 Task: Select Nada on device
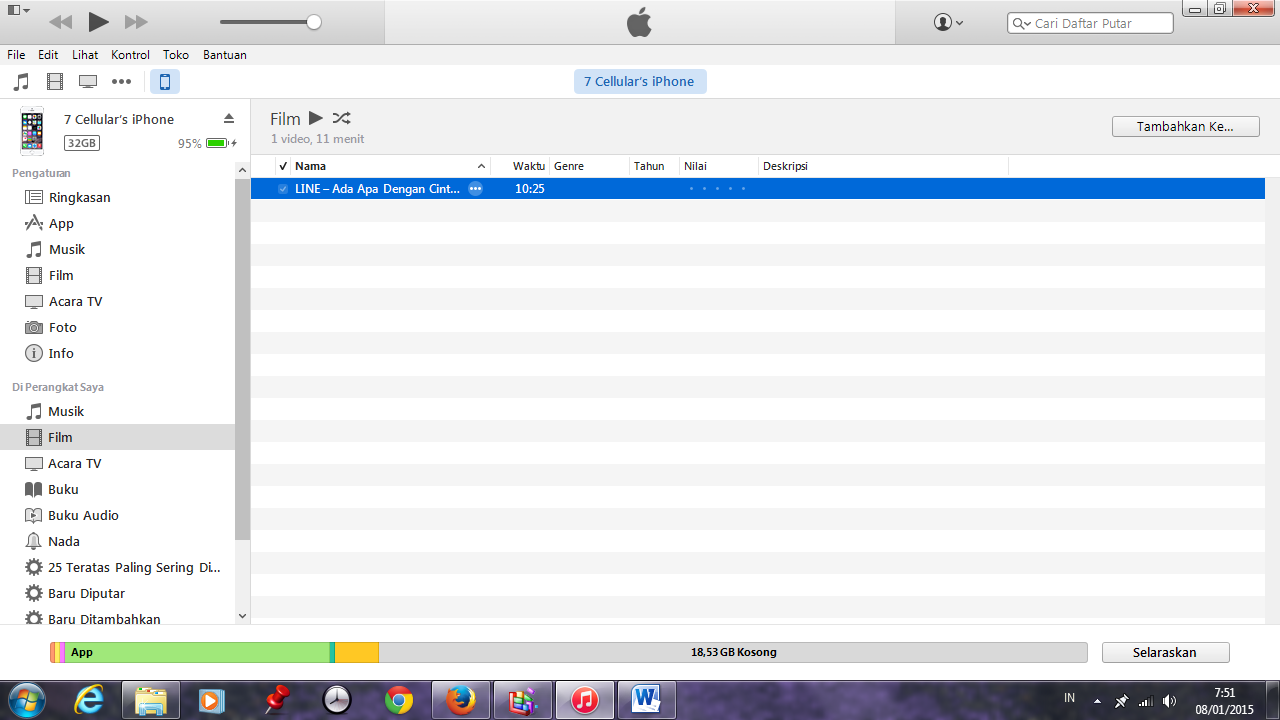52,541
